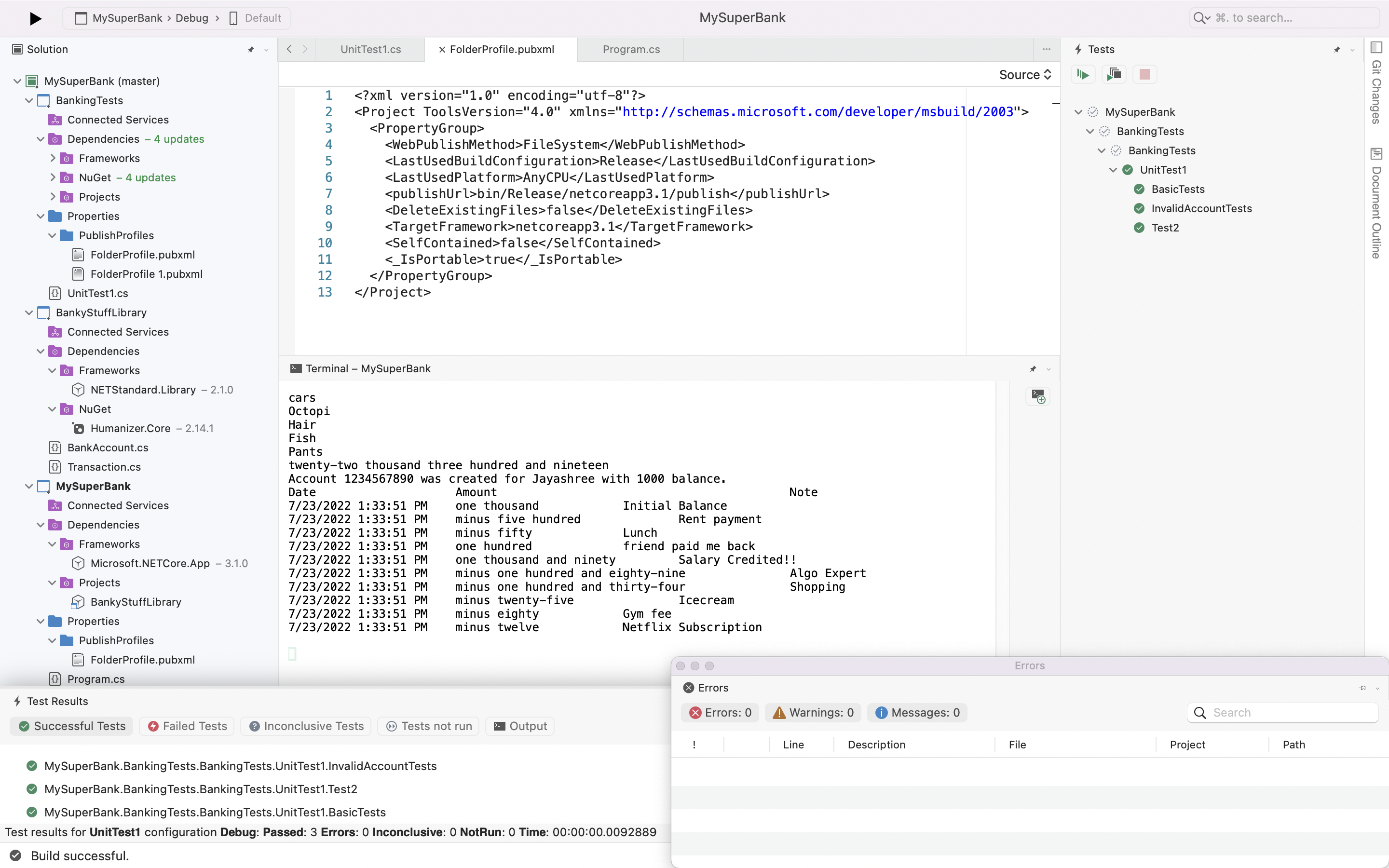Switch to the Program.cs tab
Viewport: 1389px width, 868px height.
click(631, 49)
